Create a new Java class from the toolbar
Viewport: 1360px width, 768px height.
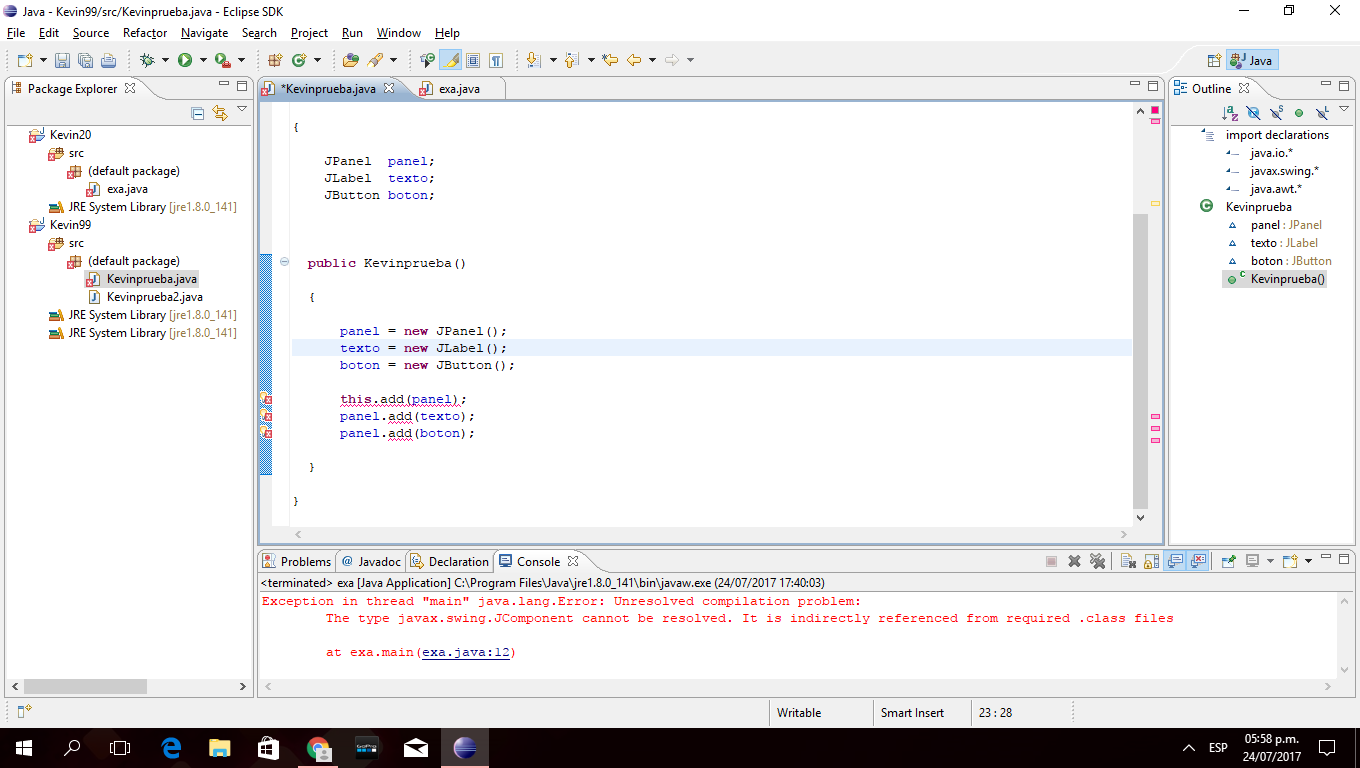click(x=298, y=60)
